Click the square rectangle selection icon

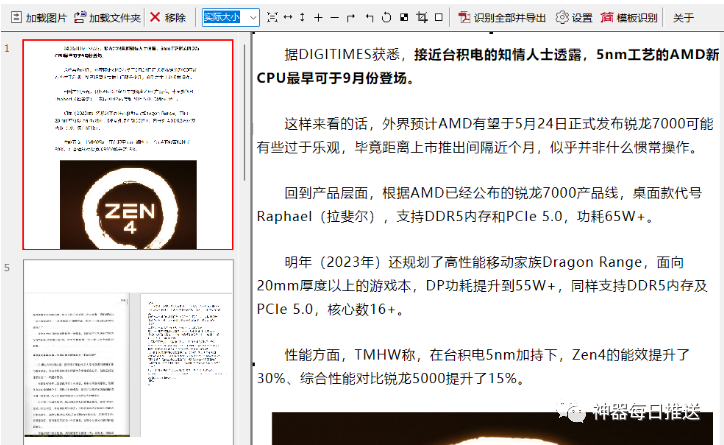(x=439, y=18)
